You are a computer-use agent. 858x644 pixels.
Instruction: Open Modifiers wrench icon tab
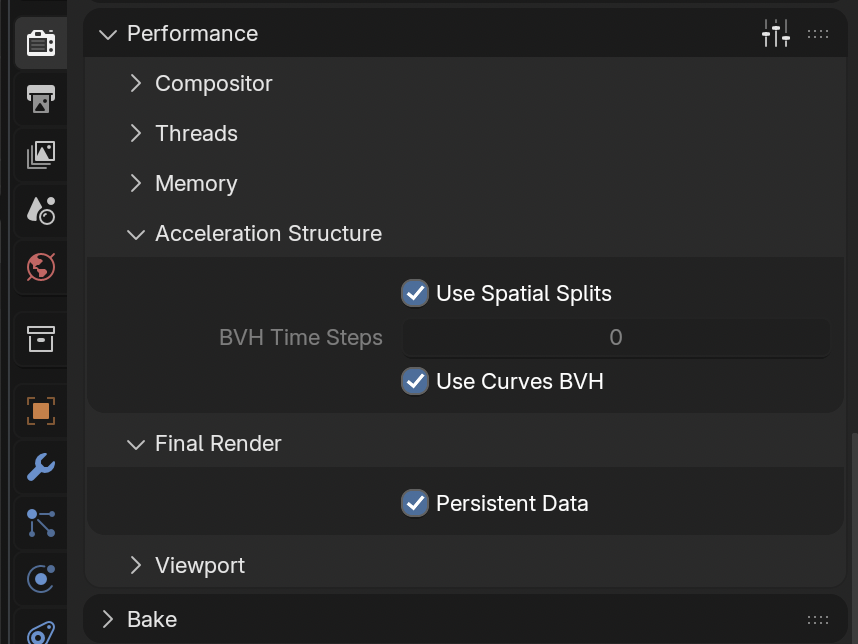pyautogui.click(x=41, y=466)
